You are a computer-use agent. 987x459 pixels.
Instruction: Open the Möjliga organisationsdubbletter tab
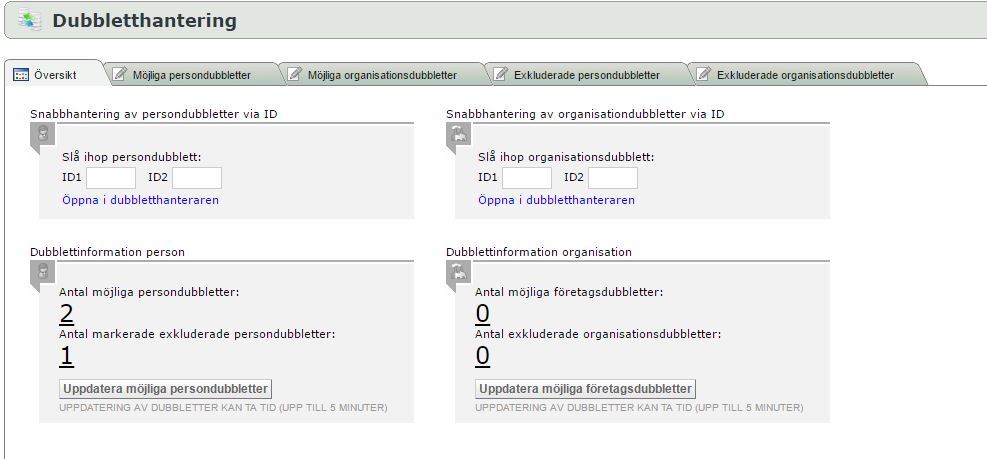pyautogui.click(x=382, y=75)
